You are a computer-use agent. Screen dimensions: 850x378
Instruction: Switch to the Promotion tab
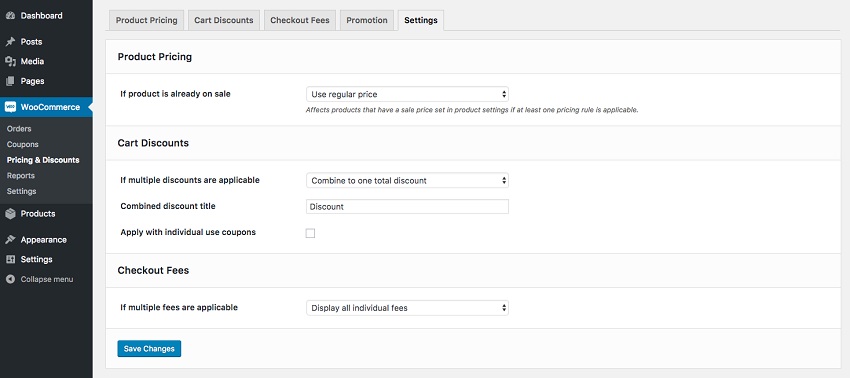coord(367,20)
